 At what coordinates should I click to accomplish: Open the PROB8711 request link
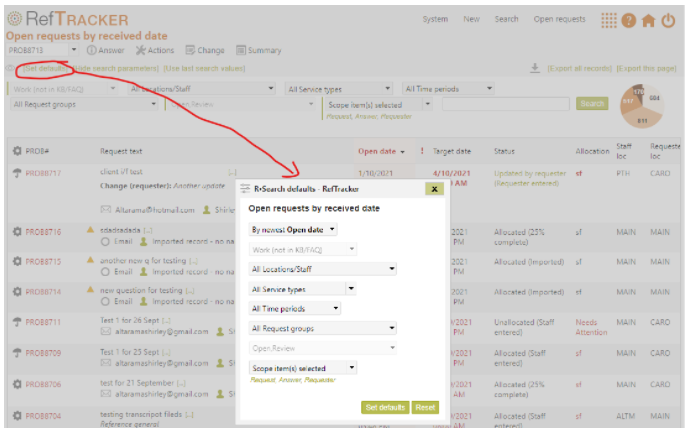(x=43, y=322)
